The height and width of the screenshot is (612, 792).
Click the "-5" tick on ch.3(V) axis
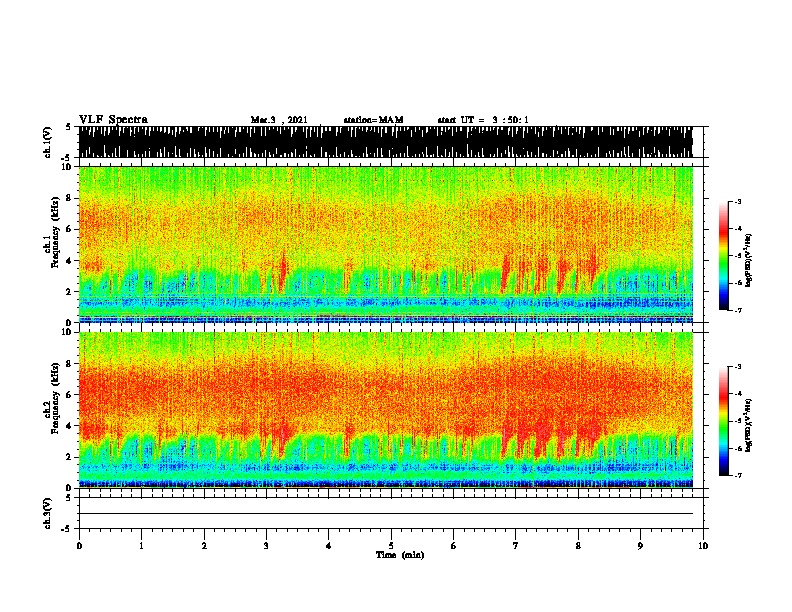(67, 529)
